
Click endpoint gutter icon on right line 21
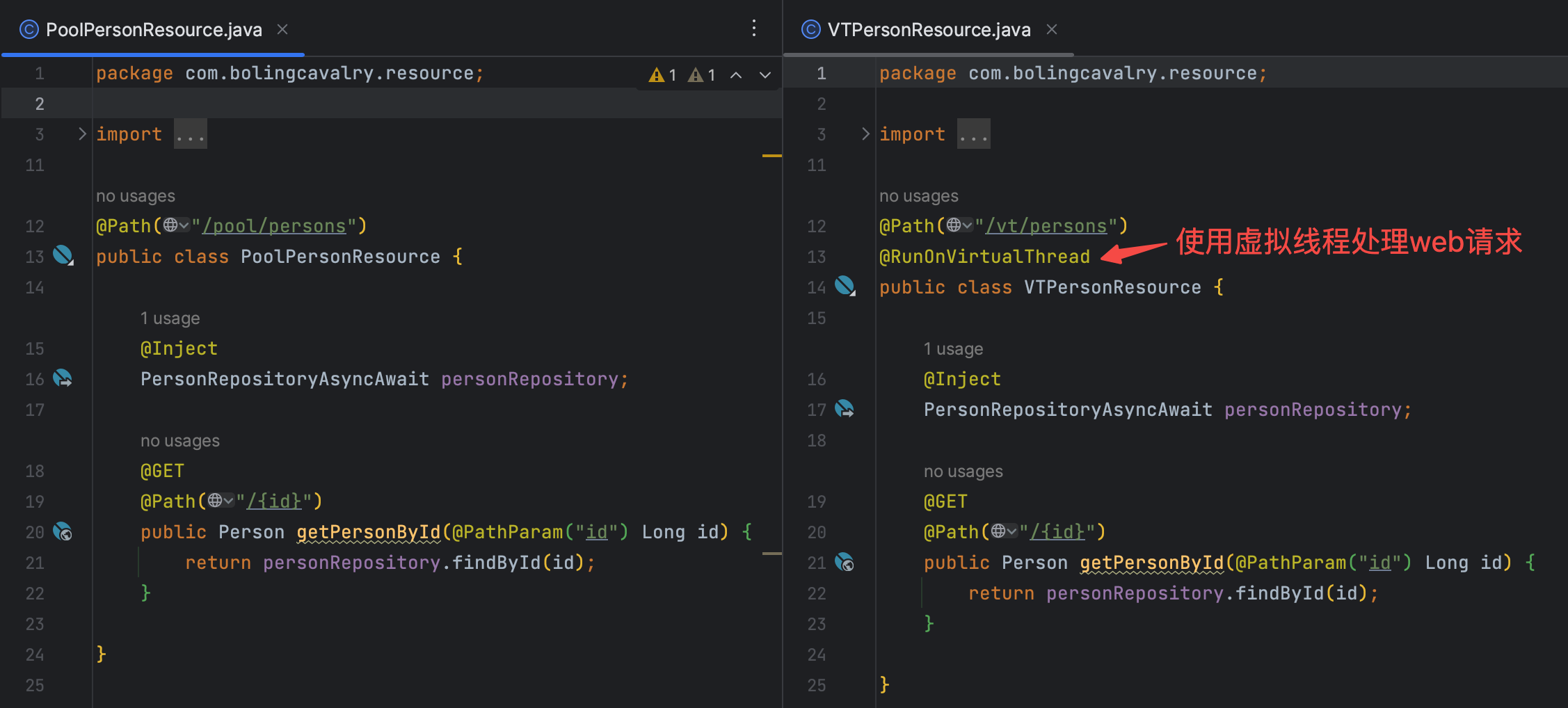tap(845, 562)
